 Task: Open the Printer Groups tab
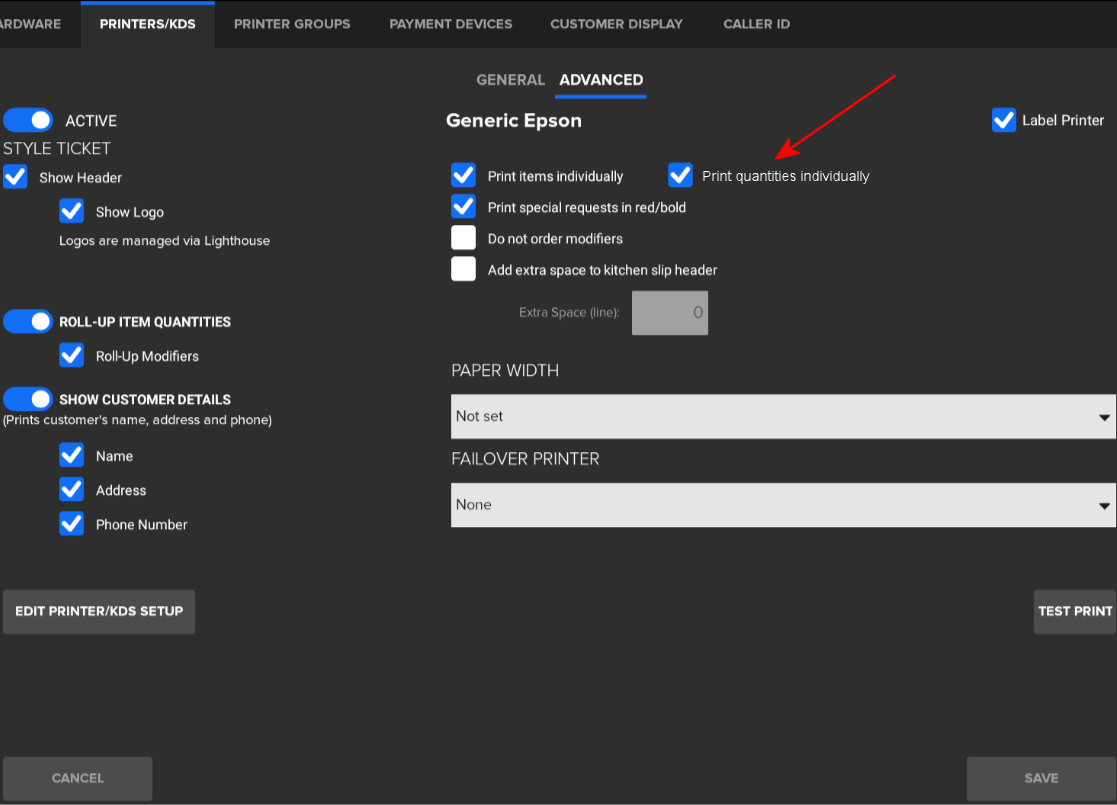[292, 24]
